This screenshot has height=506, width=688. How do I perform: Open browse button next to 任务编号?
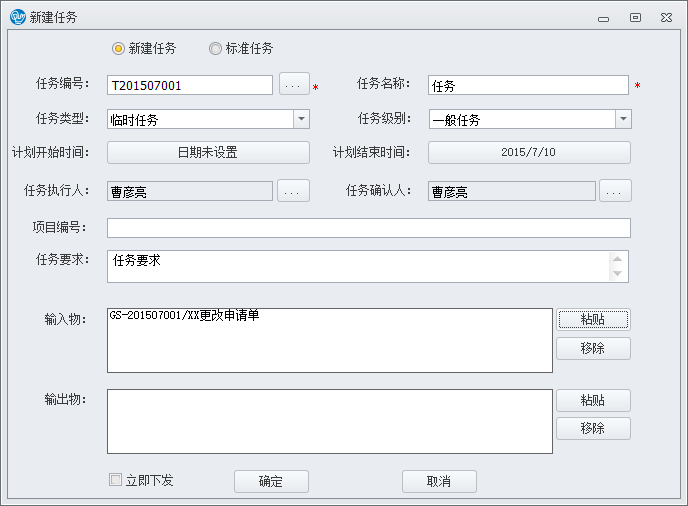click(x=293, y=85)
